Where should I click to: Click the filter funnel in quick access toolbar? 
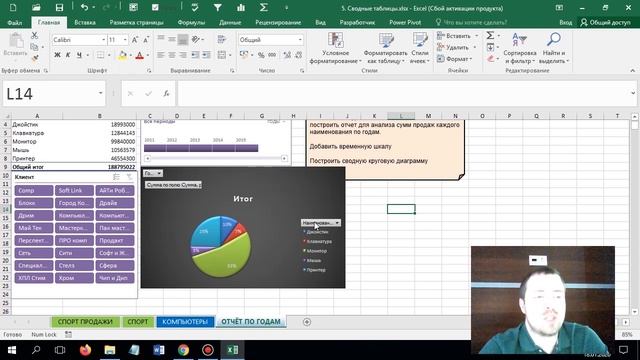[x=218, y=8]
